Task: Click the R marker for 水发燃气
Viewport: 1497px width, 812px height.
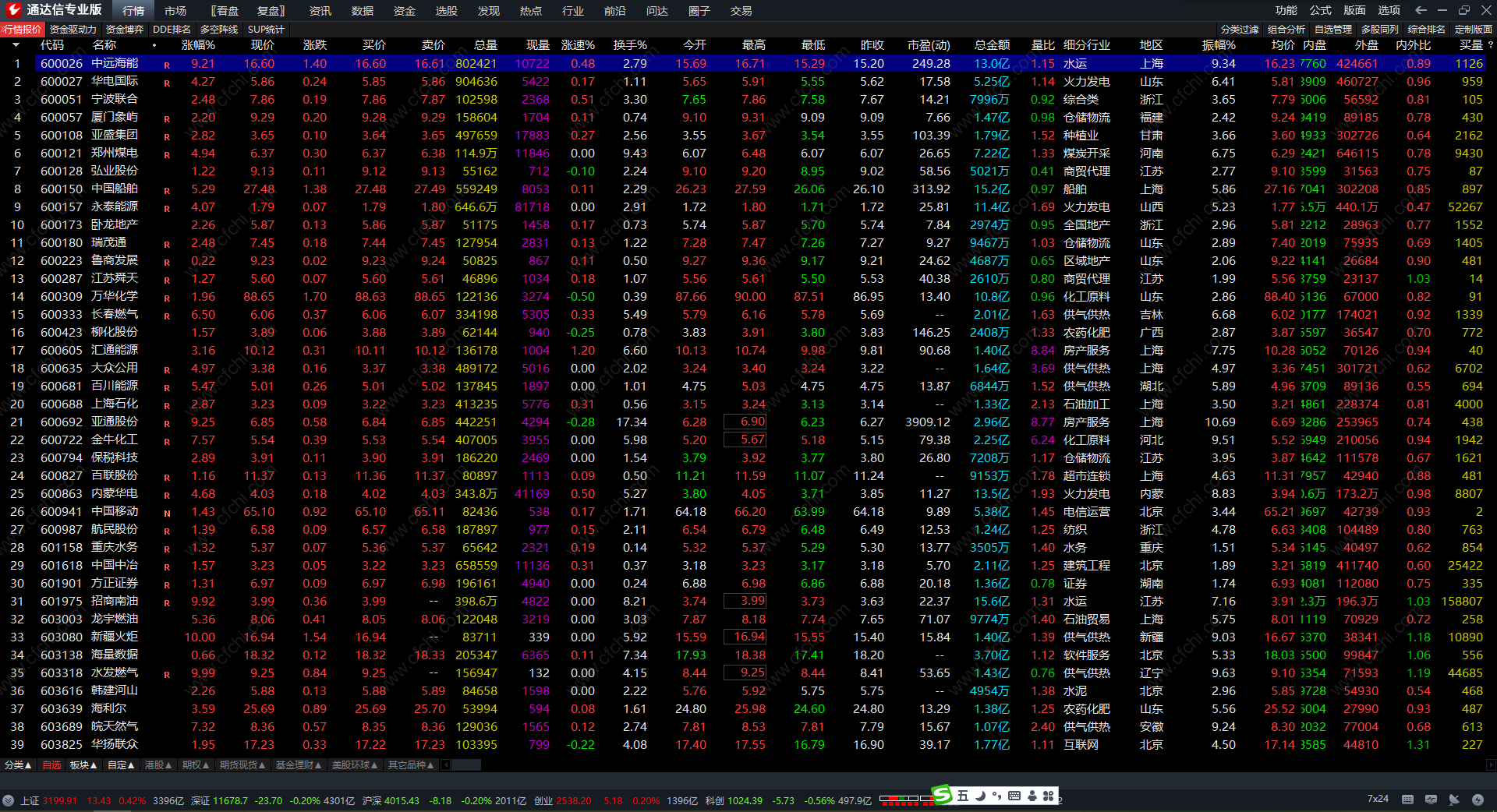Action: [x=167, y=675]
